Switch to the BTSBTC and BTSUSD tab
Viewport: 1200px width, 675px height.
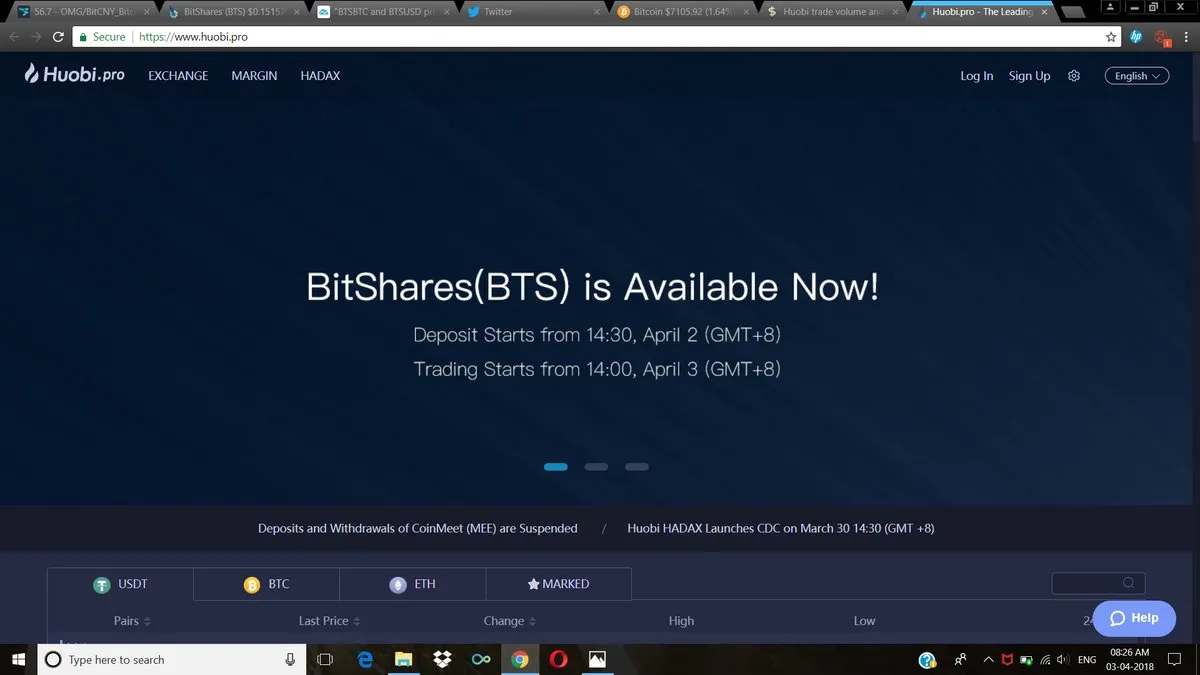(382, 12)
